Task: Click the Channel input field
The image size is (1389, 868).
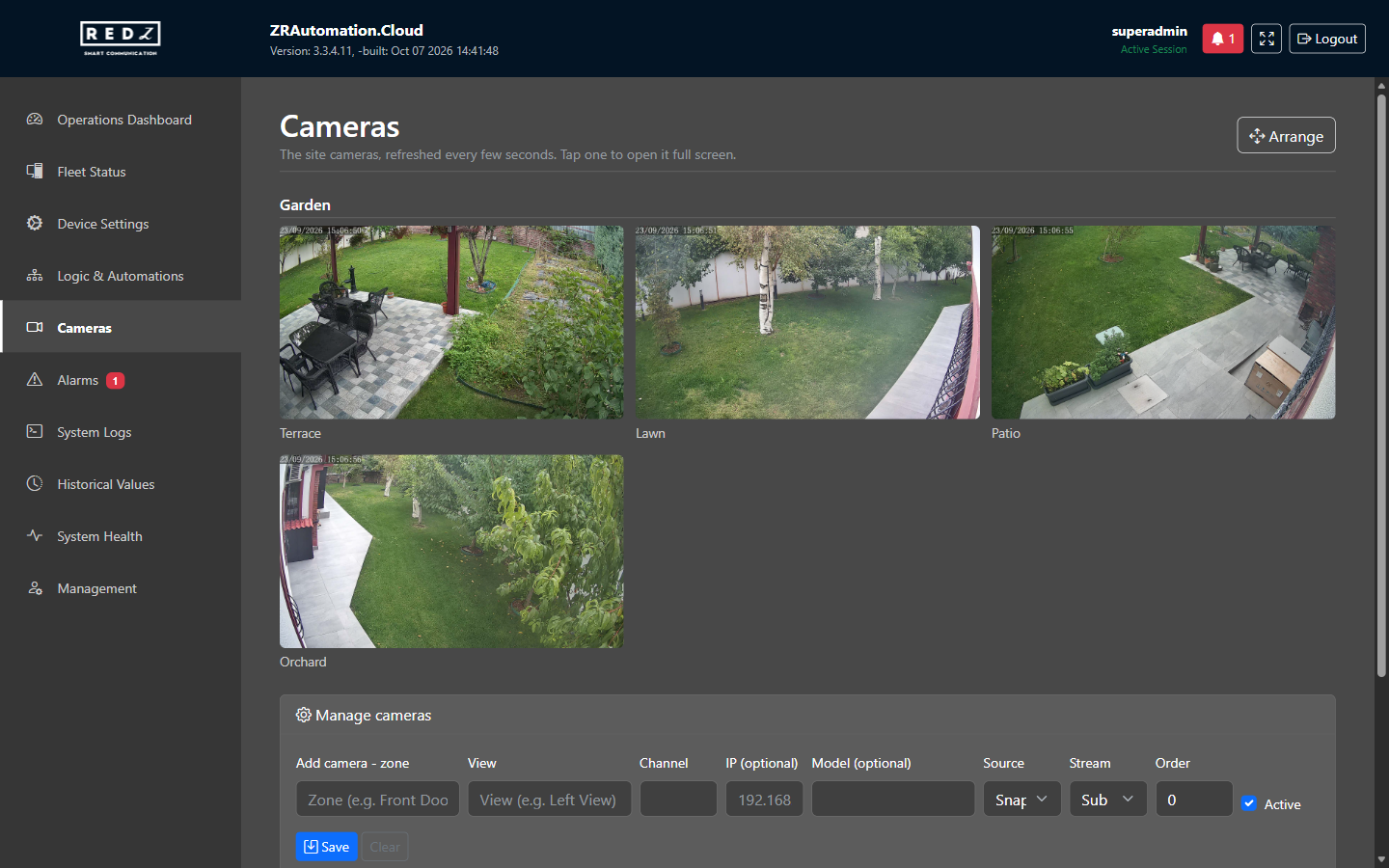Action: tap(678, 800)
